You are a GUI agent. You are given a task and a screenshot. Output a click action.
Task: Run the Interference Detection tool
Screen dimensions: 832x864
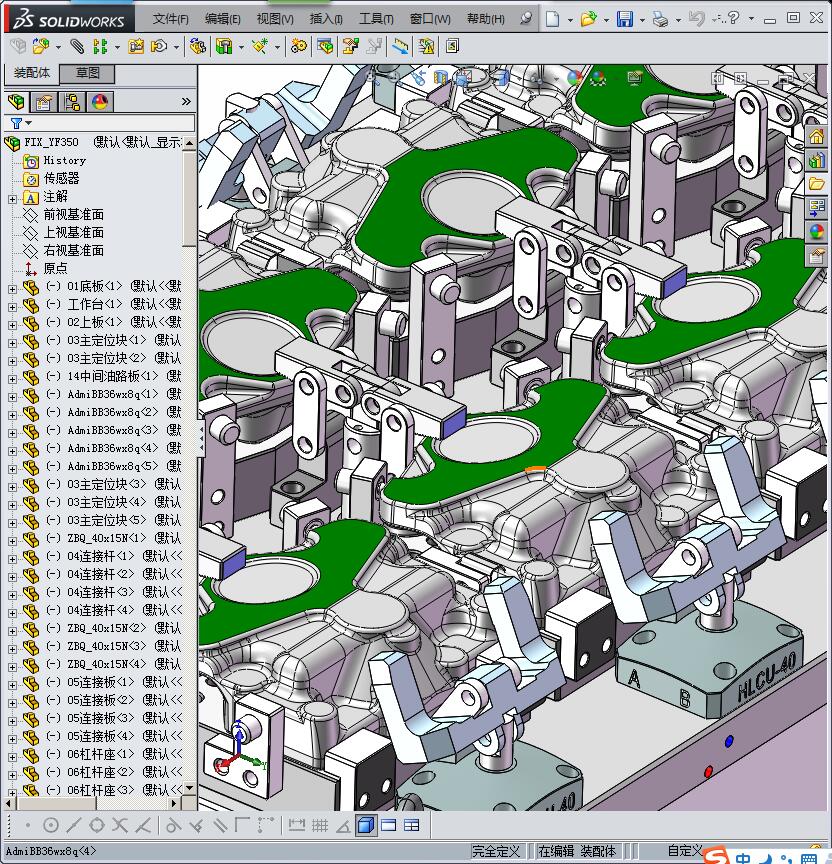399,46
